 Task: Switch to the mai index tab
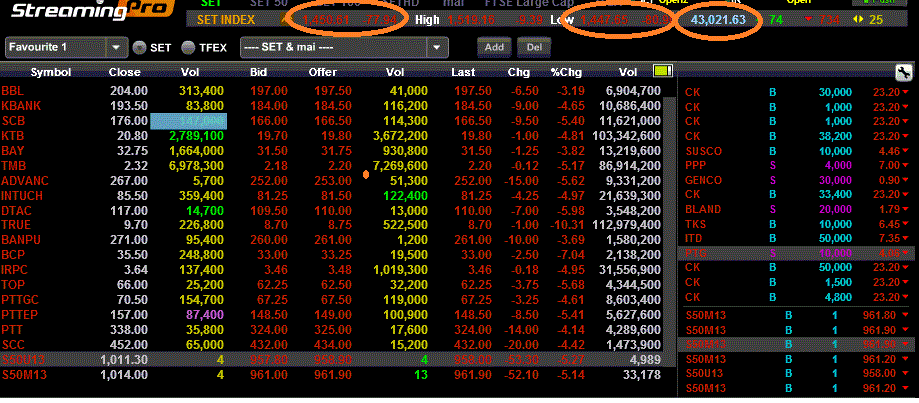pyautogui.click(x=453, y=2)
